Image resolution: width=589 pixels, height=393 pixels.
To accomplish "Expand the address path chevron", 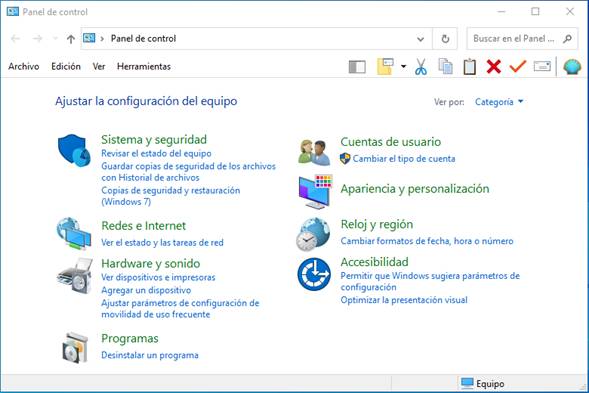I will (102, 39).
